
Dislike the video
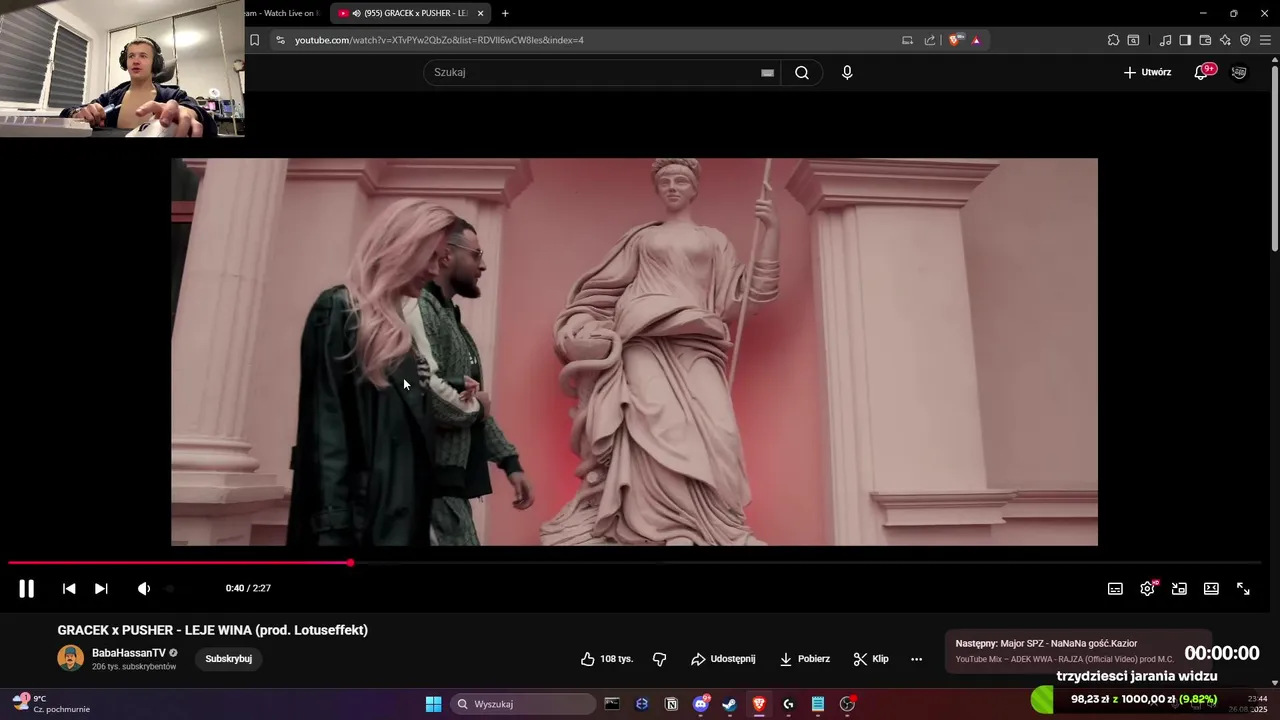659,659
